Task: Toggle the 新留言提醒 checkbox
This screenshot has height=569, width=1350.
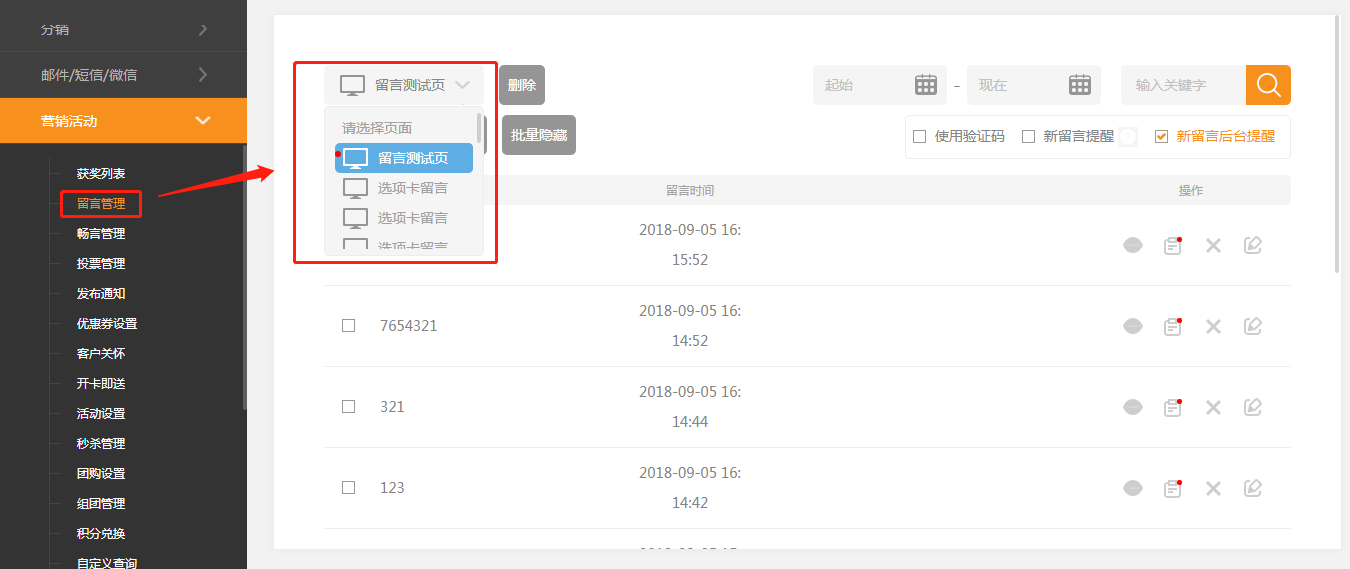Action: (1028, 137)
